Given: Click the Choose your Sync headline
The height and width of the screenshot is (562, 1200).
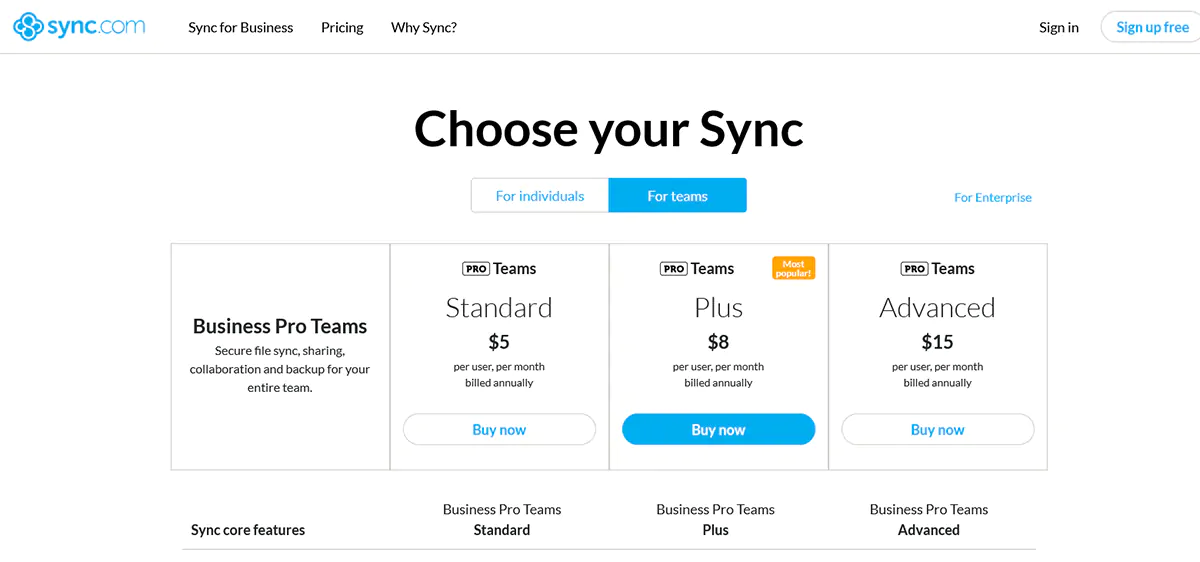Looking at the screenshot, I should [608, 129].
